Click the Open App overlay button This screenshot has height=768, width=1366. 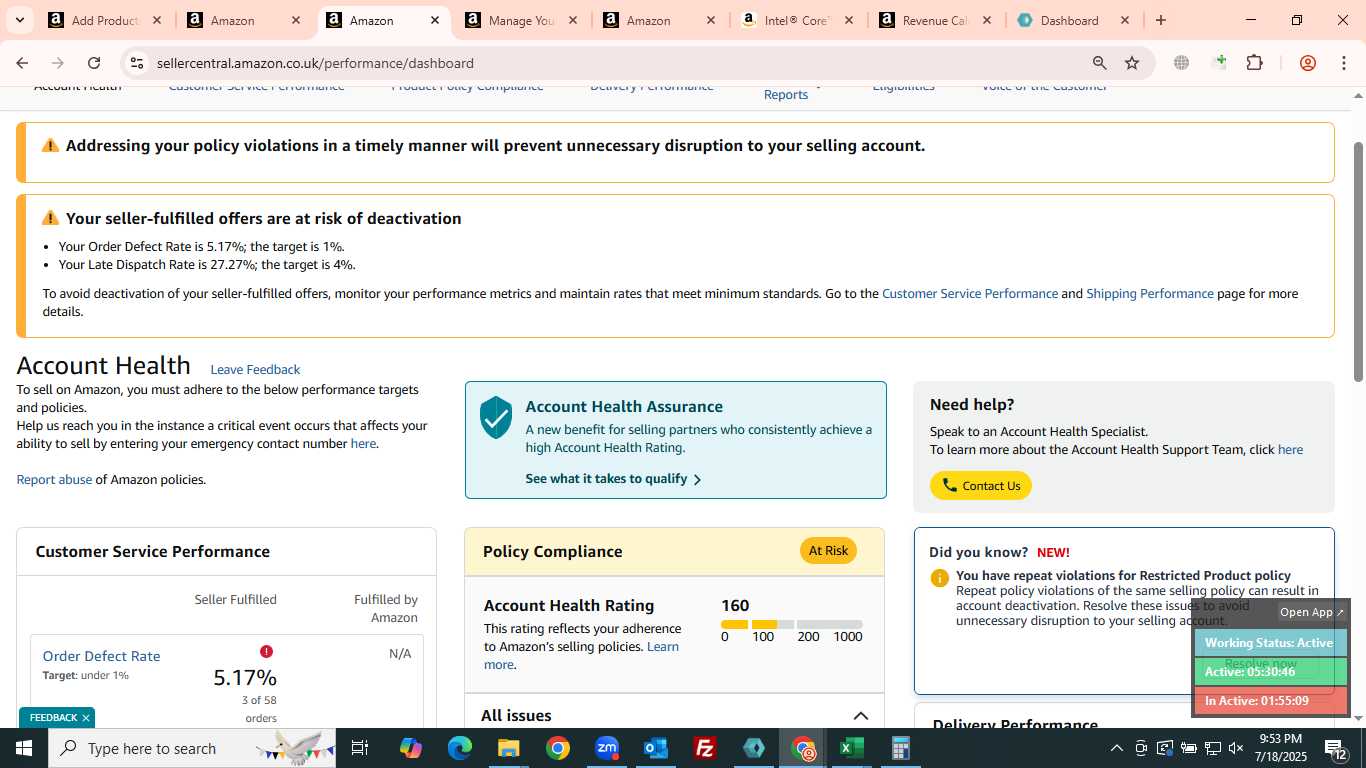point(1312,612)
